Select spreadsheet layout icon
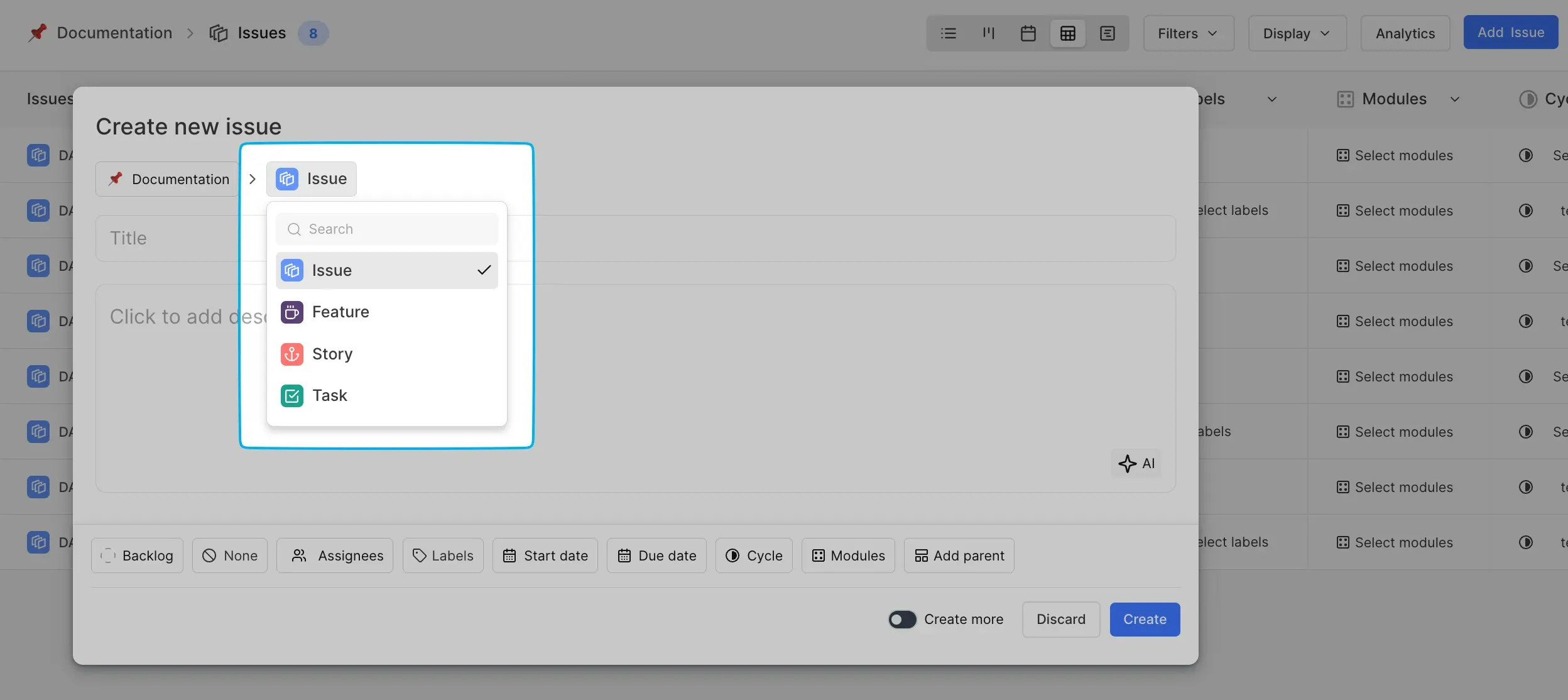The height and width of the screenshot is (700, 1568). click(x=1067, y=33)
